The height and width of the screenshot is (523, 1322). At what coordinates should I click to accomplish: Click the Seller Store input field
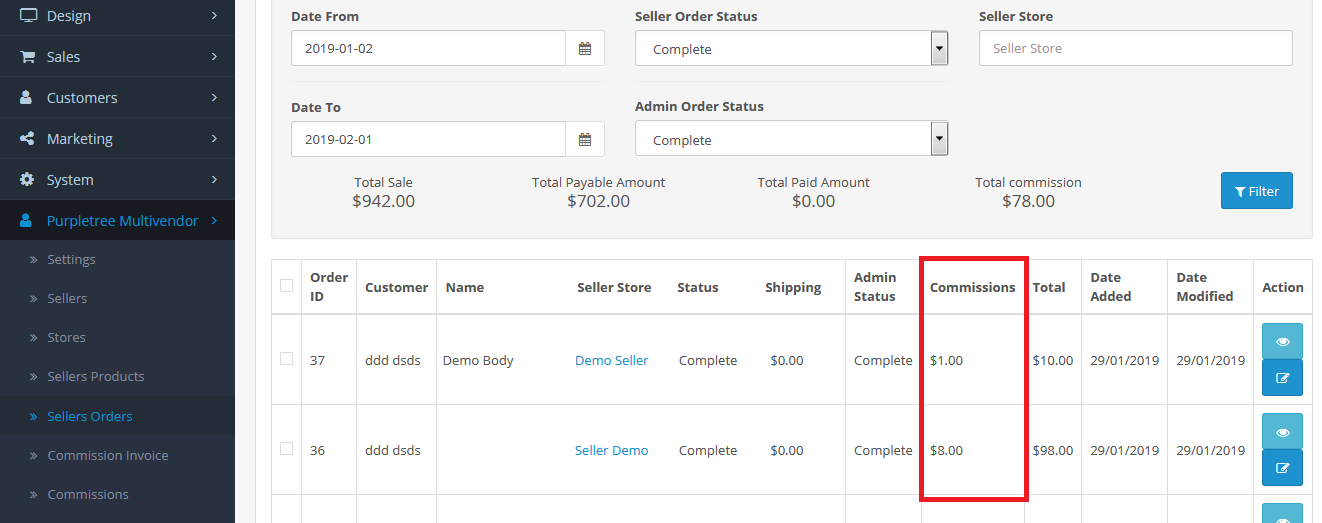[1135, 48]
